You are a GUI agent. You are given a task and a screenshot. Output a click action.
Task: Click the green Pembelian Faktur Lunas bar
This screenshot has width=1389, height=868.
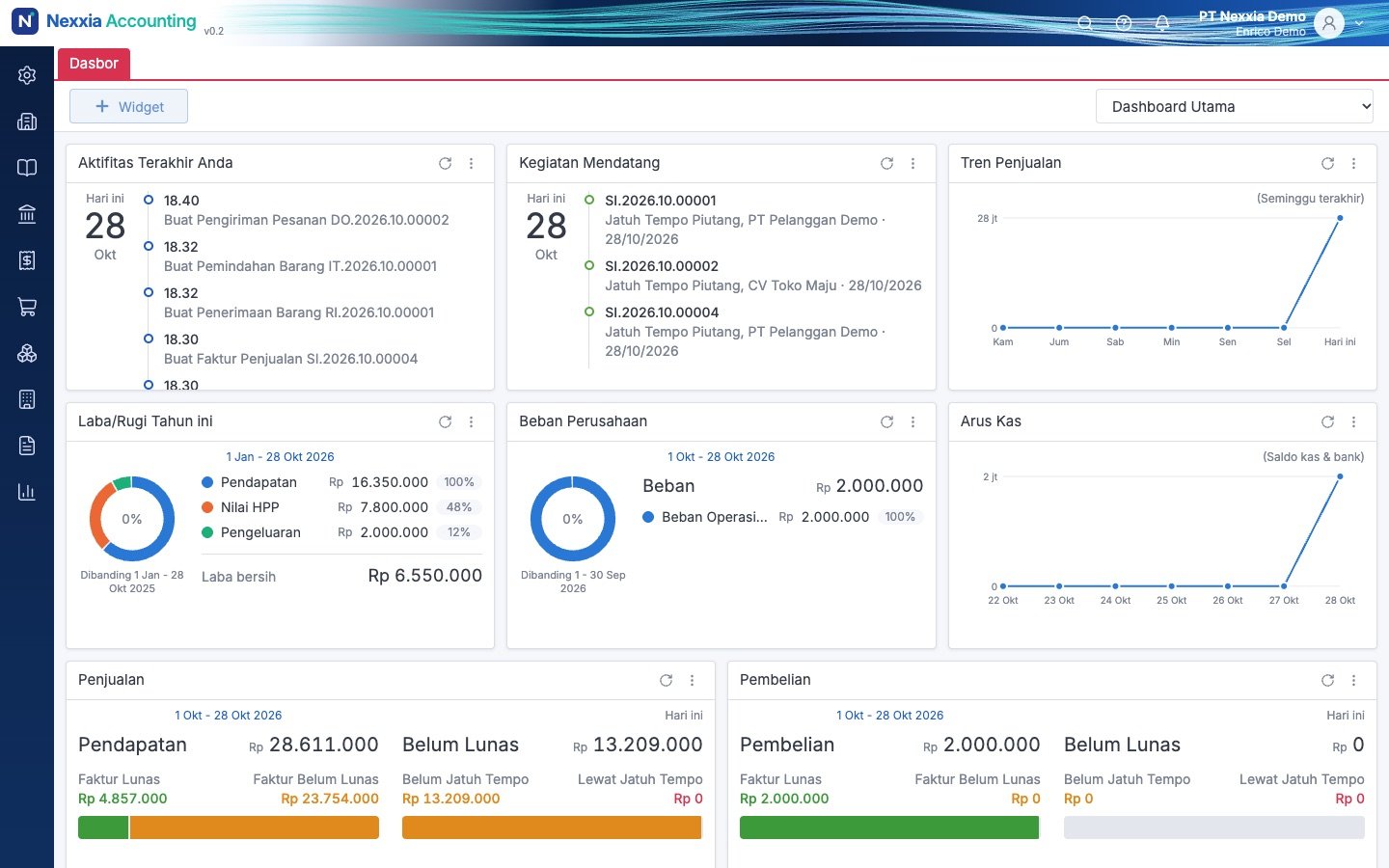(x=889, y=827)
